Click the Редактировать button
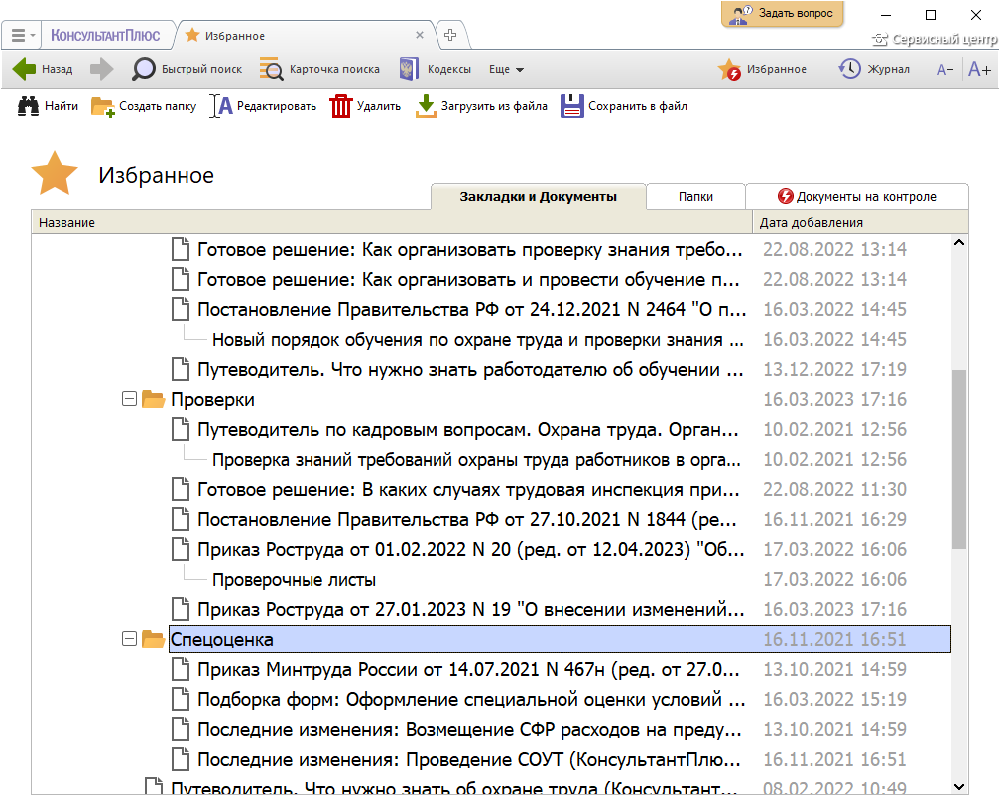Screen dimensions: 1000x800 (264, 106)
